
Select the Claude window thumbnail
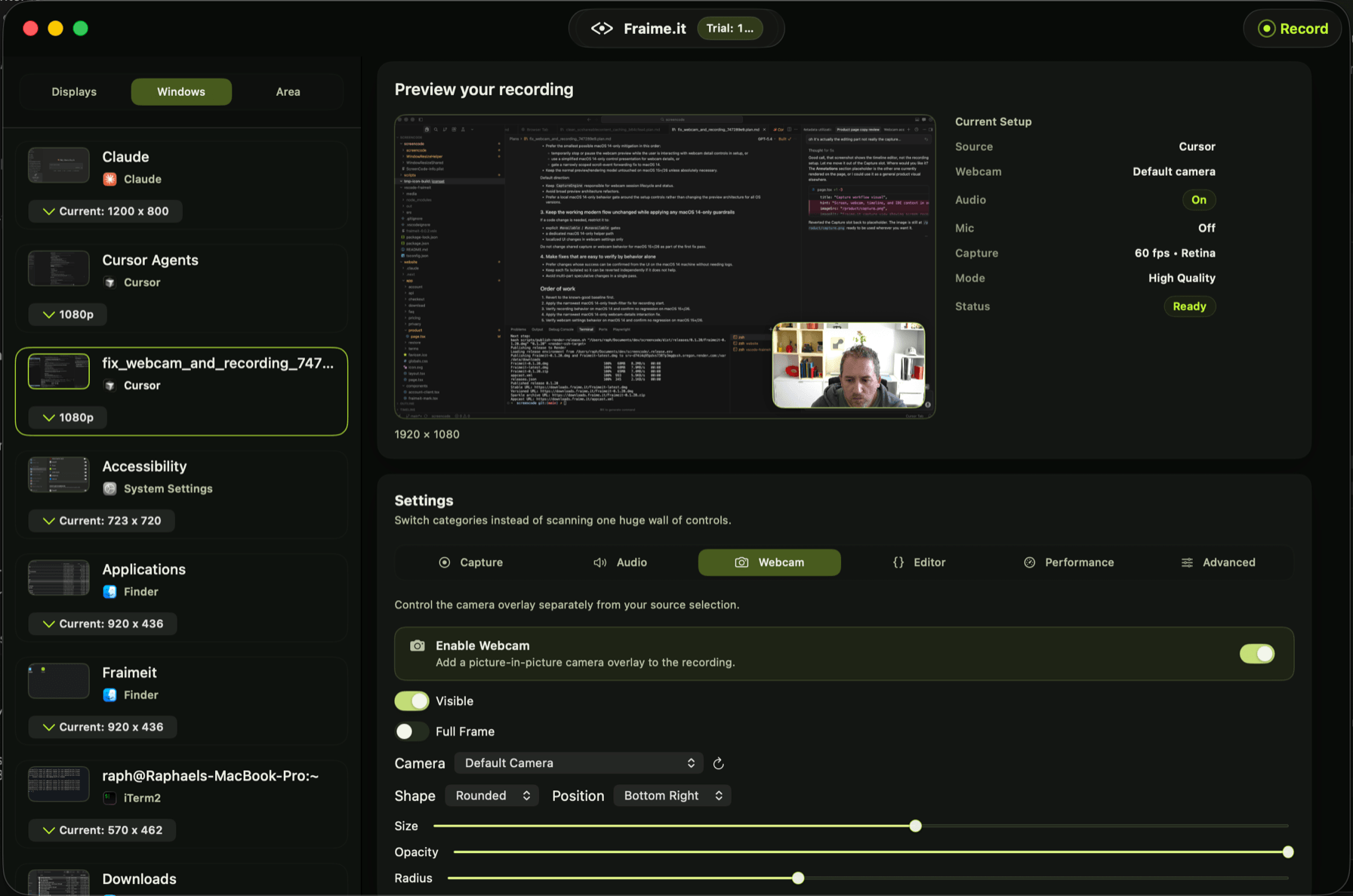coord(59,165)
